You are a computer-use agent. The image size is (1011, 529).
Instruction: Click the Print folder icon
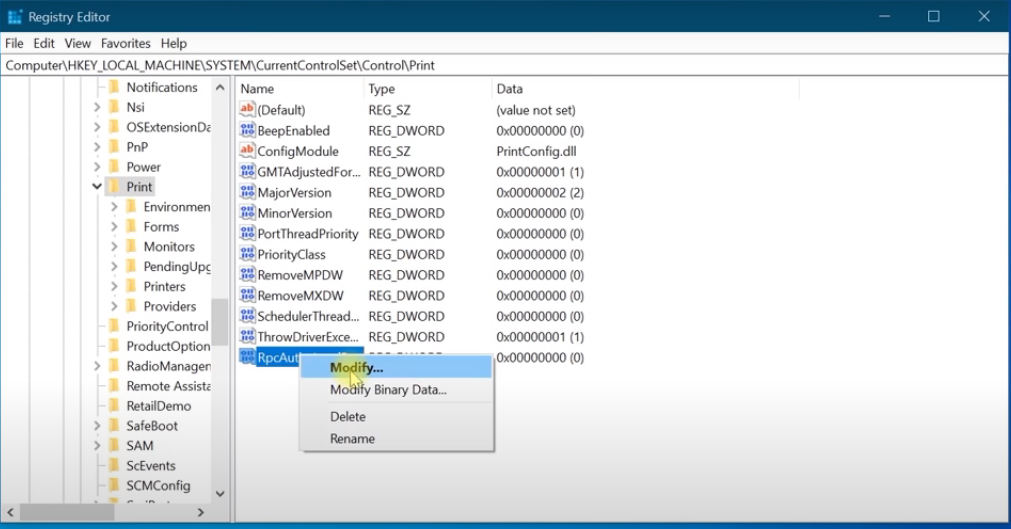114,187
